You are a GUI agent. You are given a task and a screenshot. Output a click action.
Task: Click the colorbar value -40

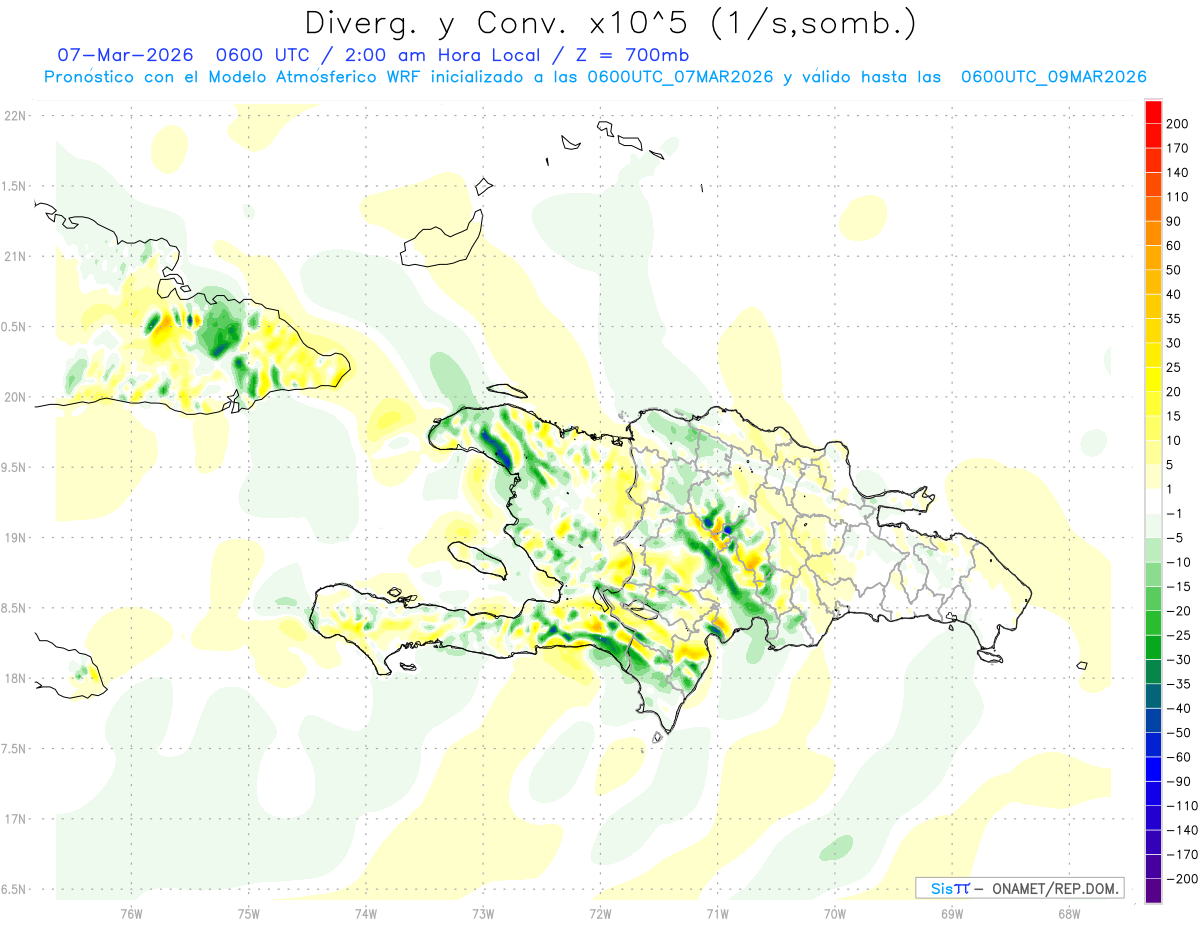coord(1177,708)
